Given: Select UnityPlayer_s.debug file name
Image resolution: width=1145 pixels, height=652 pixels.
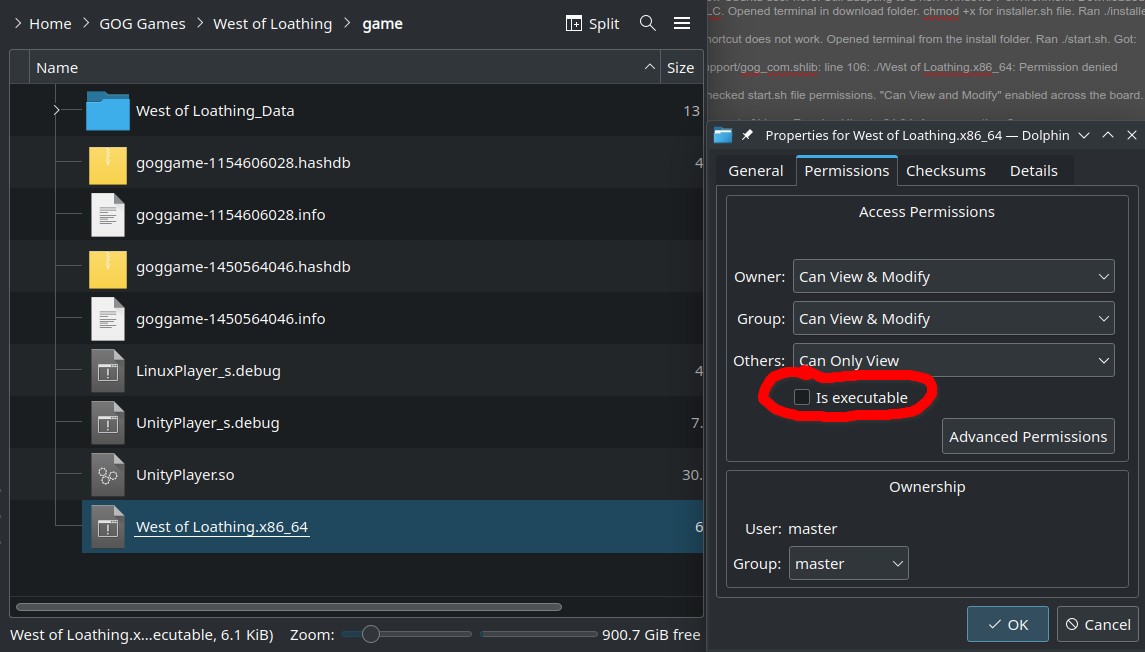Looking at the screenshot, I should 207,423.
